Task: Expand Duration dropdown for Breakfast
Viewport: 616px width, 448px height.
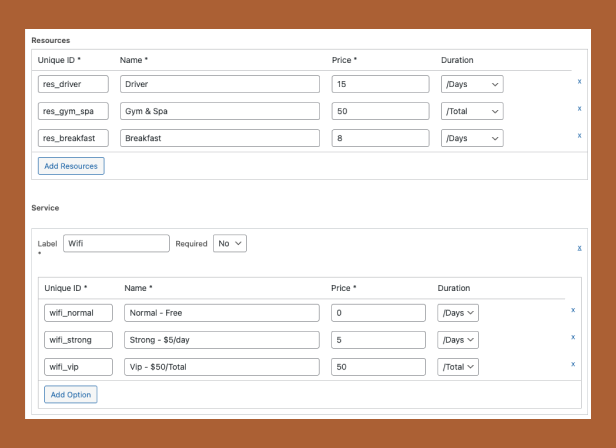Action: 471,138
